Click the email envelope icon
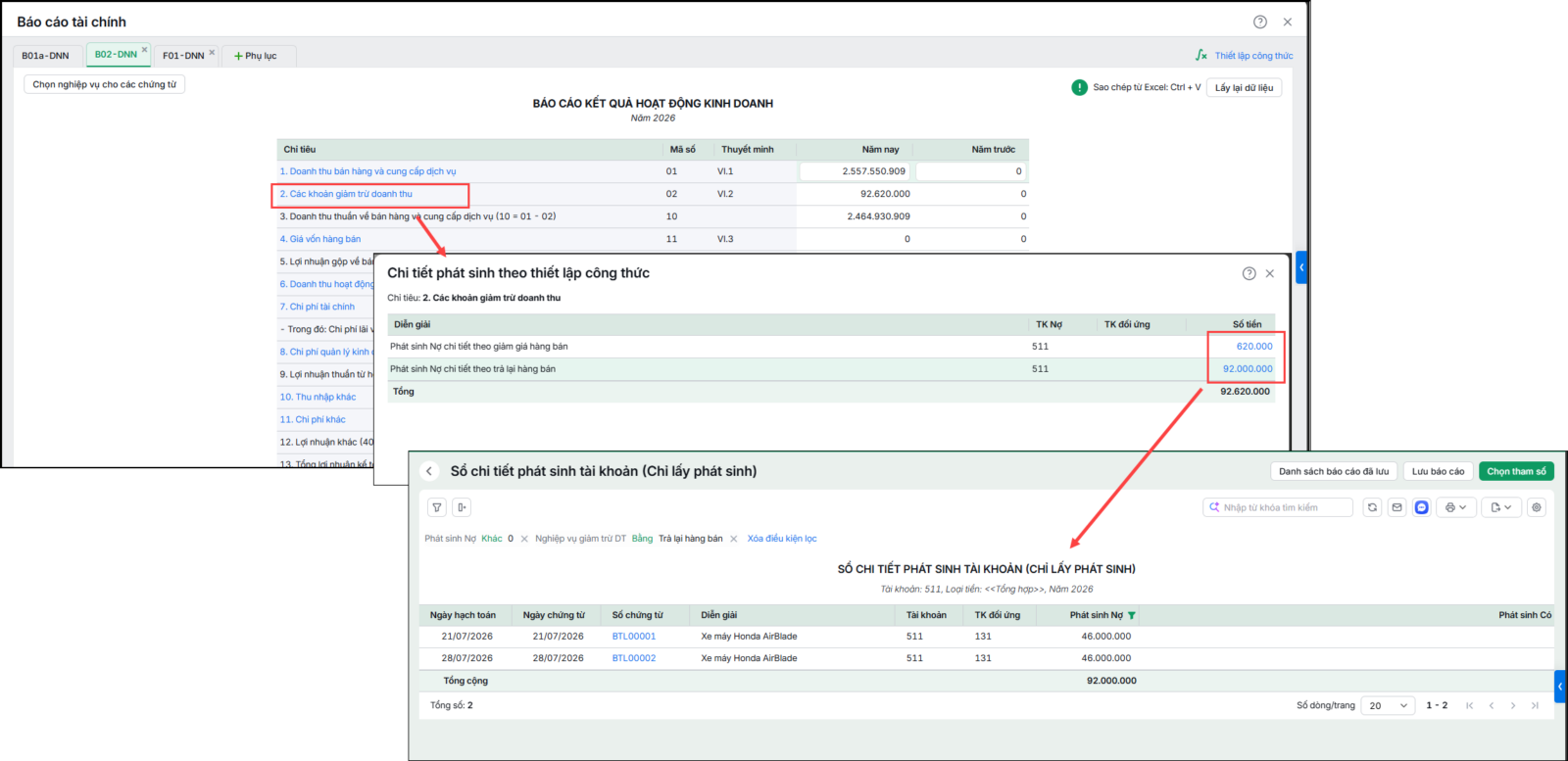Screen dimensions: 1568x761 (1396, 507)
